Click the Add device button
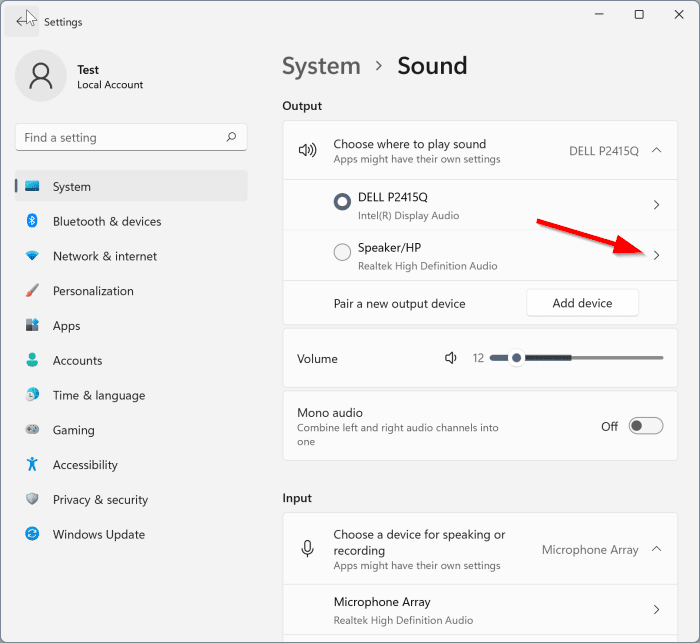Viewport: 700px width, 643px height. click(x=582, y=303)
